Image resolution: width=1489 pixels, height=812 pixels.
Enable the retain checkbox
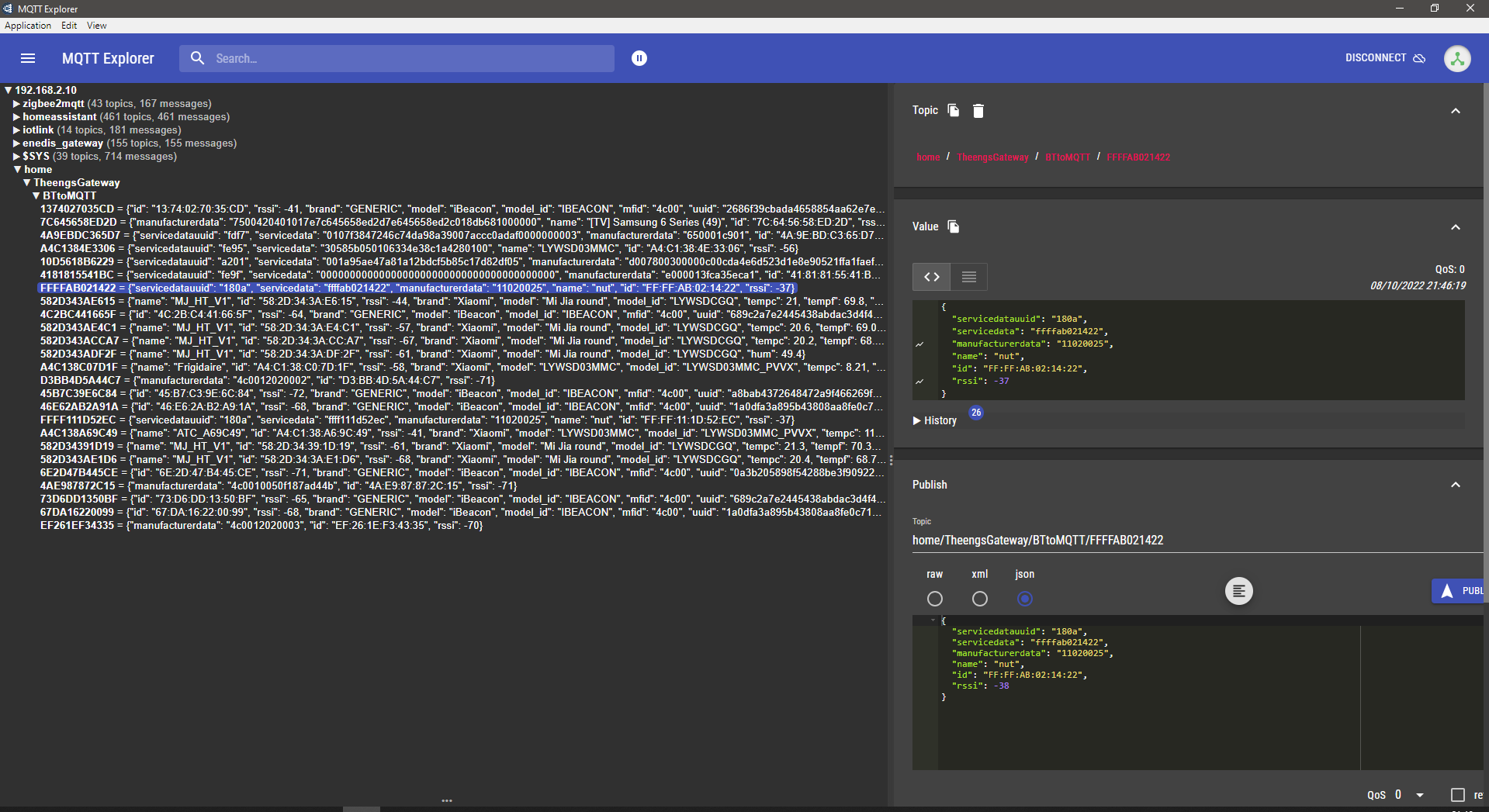[x=1457, y=795]
